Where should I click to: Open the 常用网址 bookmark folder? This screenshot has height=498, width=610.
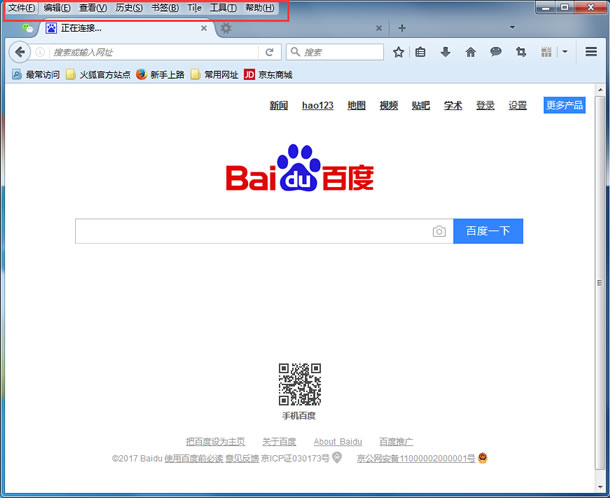click(214, 74)
